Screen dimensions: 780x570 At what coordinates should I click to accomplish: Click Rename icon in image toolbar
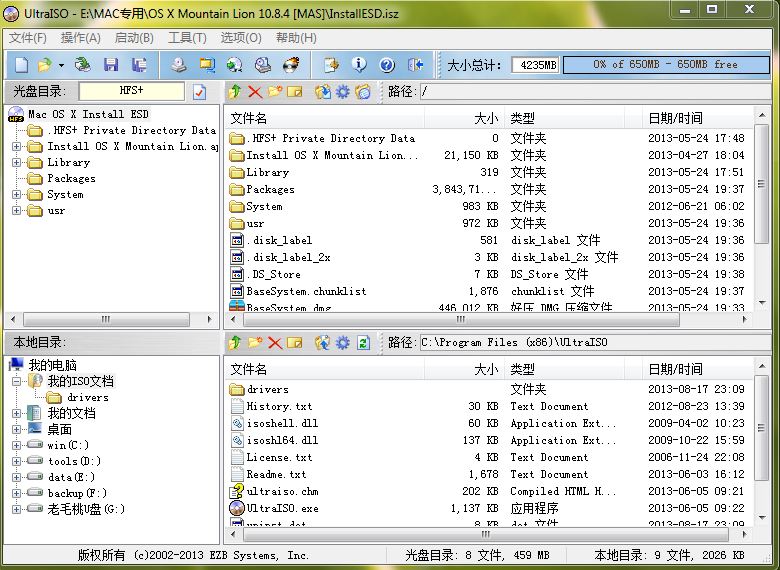coord(294,92)
